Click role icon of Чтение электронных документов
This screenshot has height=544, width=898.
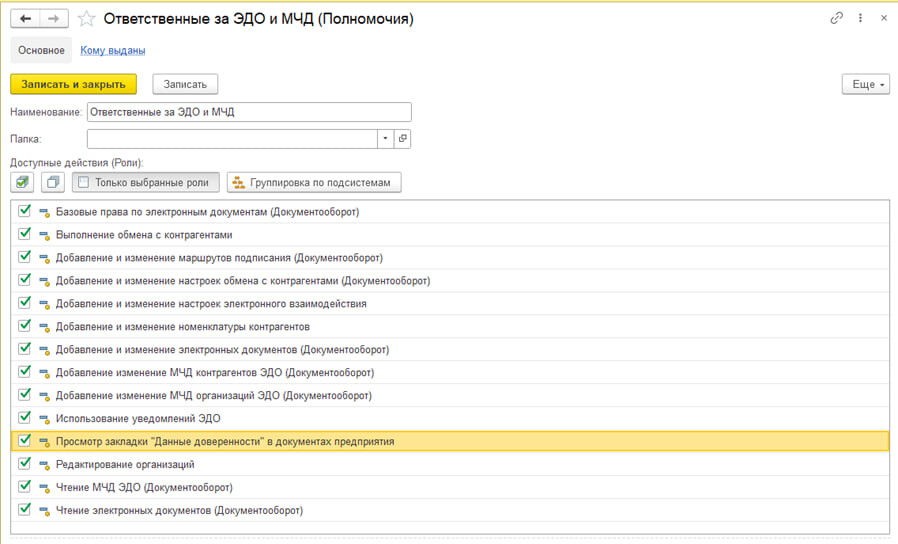click(44, 510)
